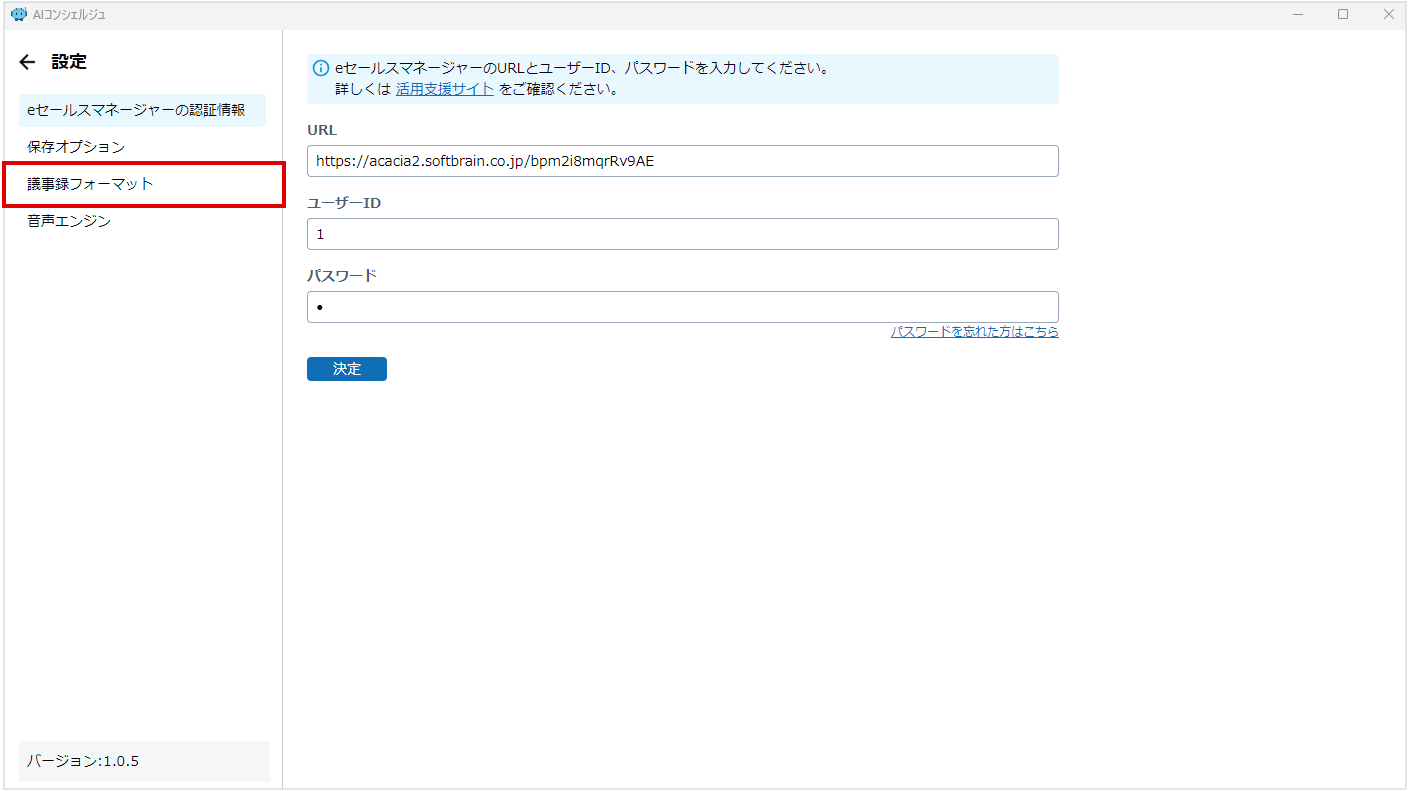Image resolution: width=1408 pixels, height=791 pixels.
Task: Open the 活用支援サイト link
Action: click(x=444, y=89)
